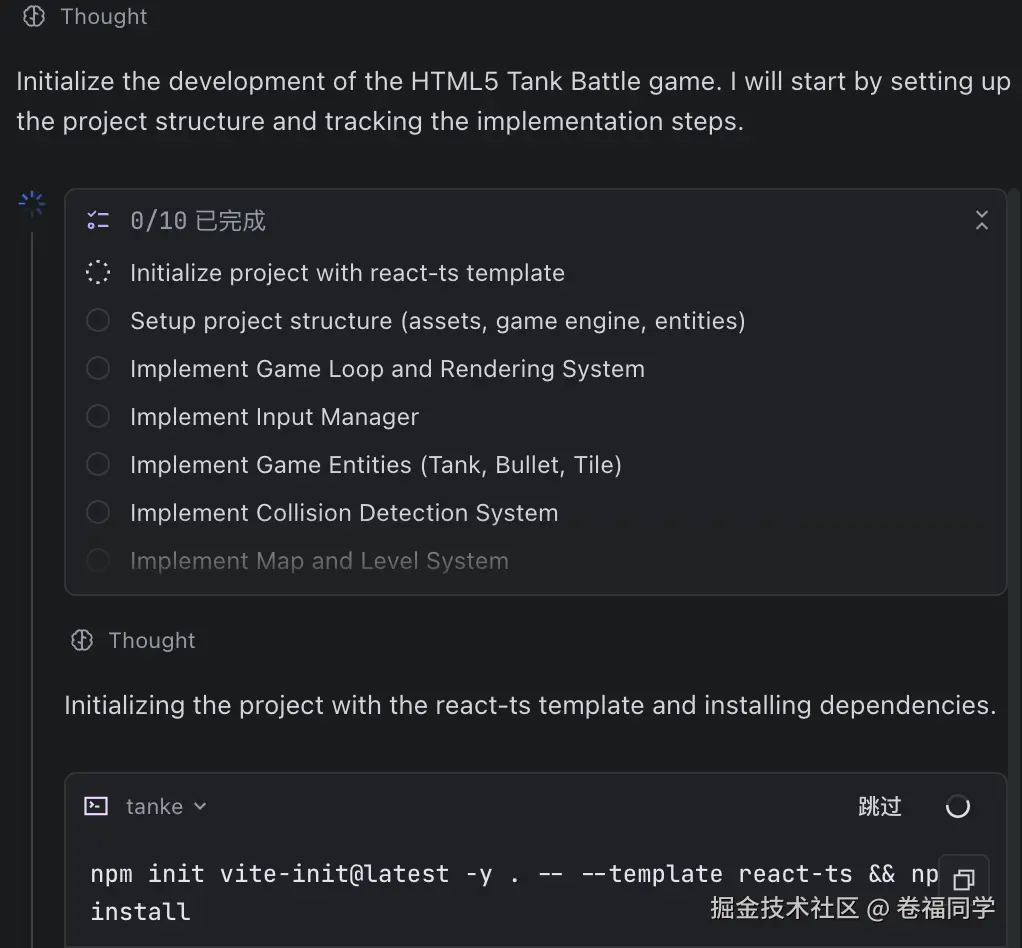Click the copy command icon
The height and width of the screenshot is (948, 1022).
coord(964,879)
